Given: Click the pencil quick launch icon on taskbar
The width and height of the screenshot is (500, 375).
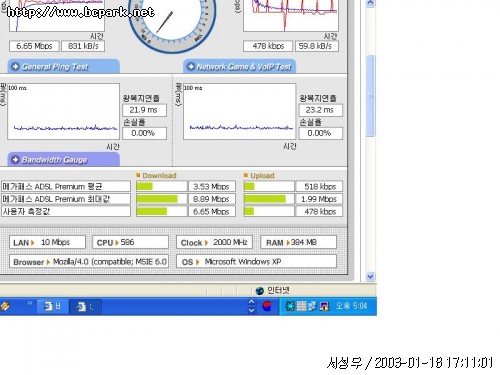Looking at the screenshot, I should pyautogui.click(x=5, y=306).
